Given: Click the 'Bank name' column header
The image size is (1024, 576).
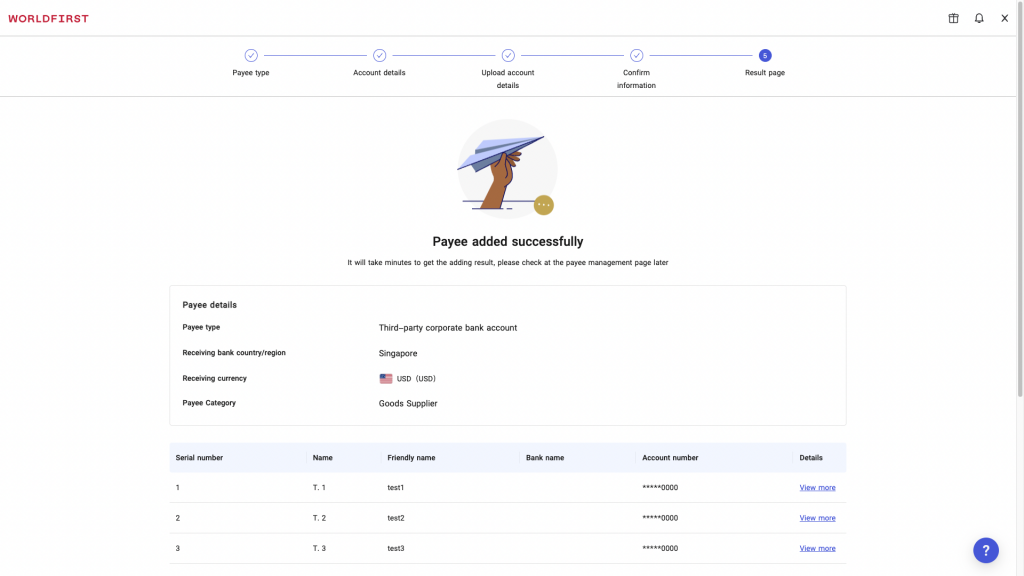Looking at the screenshot, I should (x=545, y=458).
